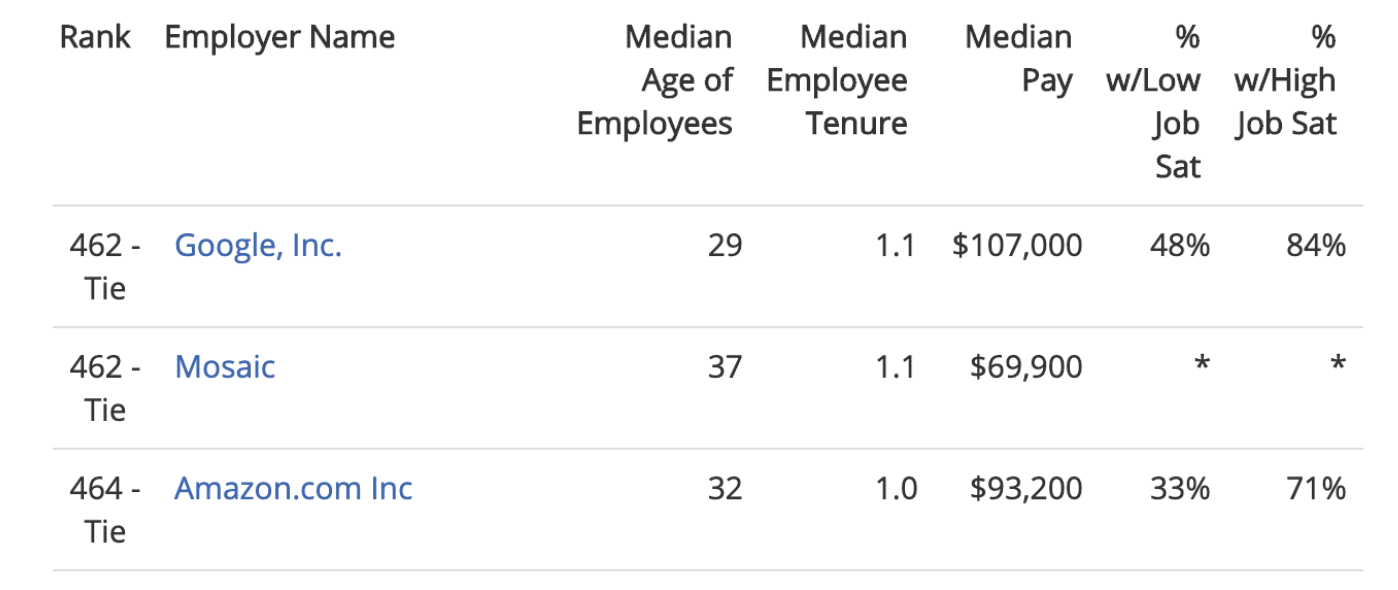Screen dimensions: 1398x590
Task: Select the Rank column header
Action: (95, 38)
